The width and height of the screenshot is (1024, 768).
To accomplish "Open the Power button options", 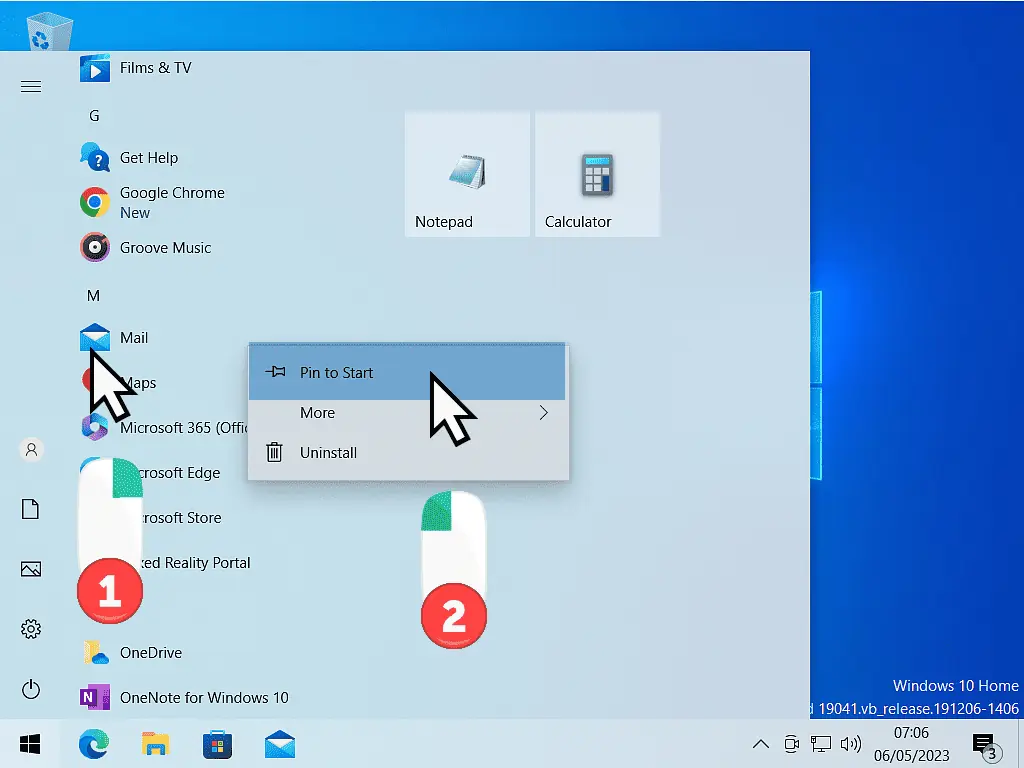I will (30, 689).
